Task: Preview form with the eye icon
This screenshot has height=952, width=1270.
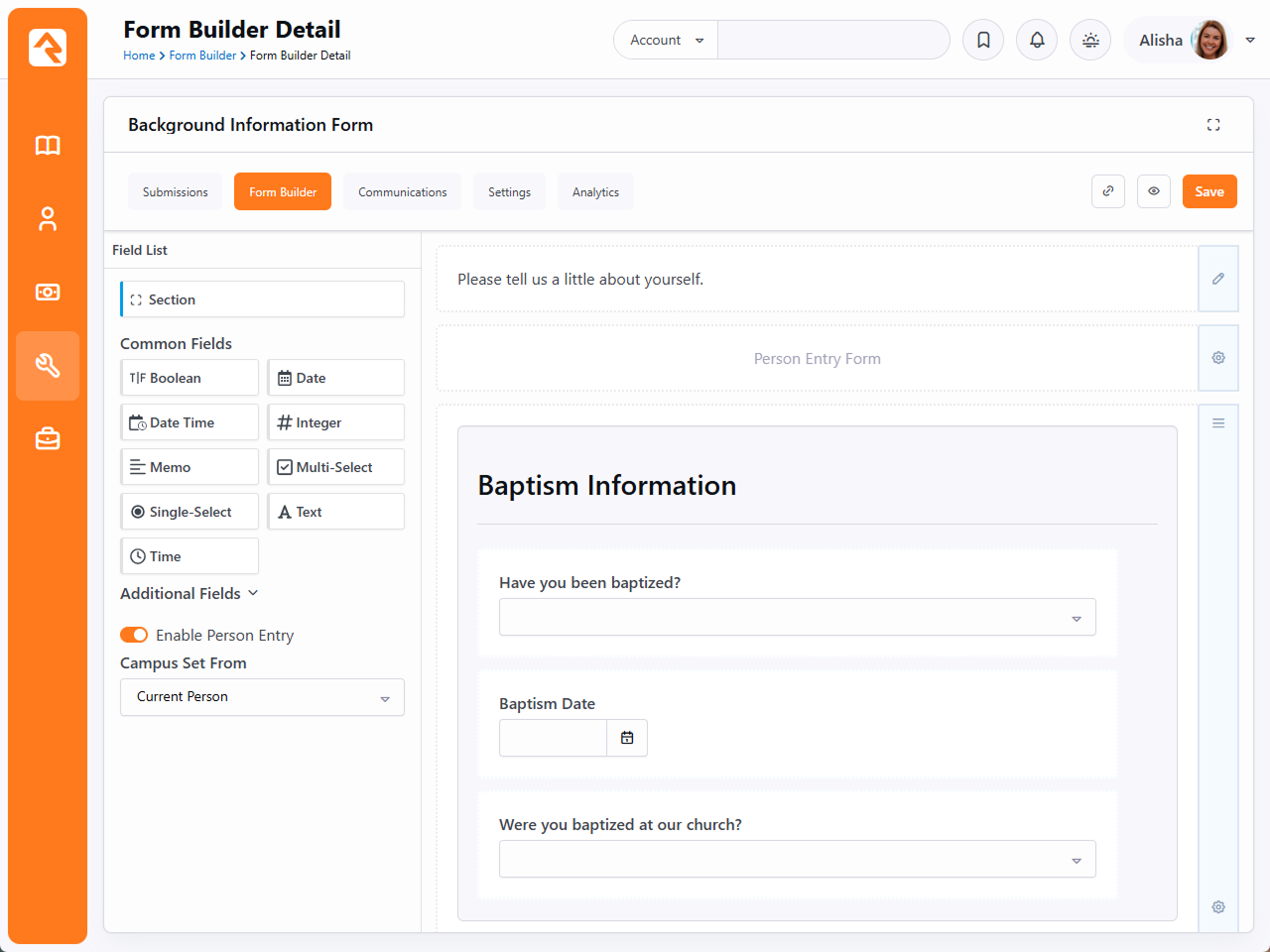Action: (1154, 191)
